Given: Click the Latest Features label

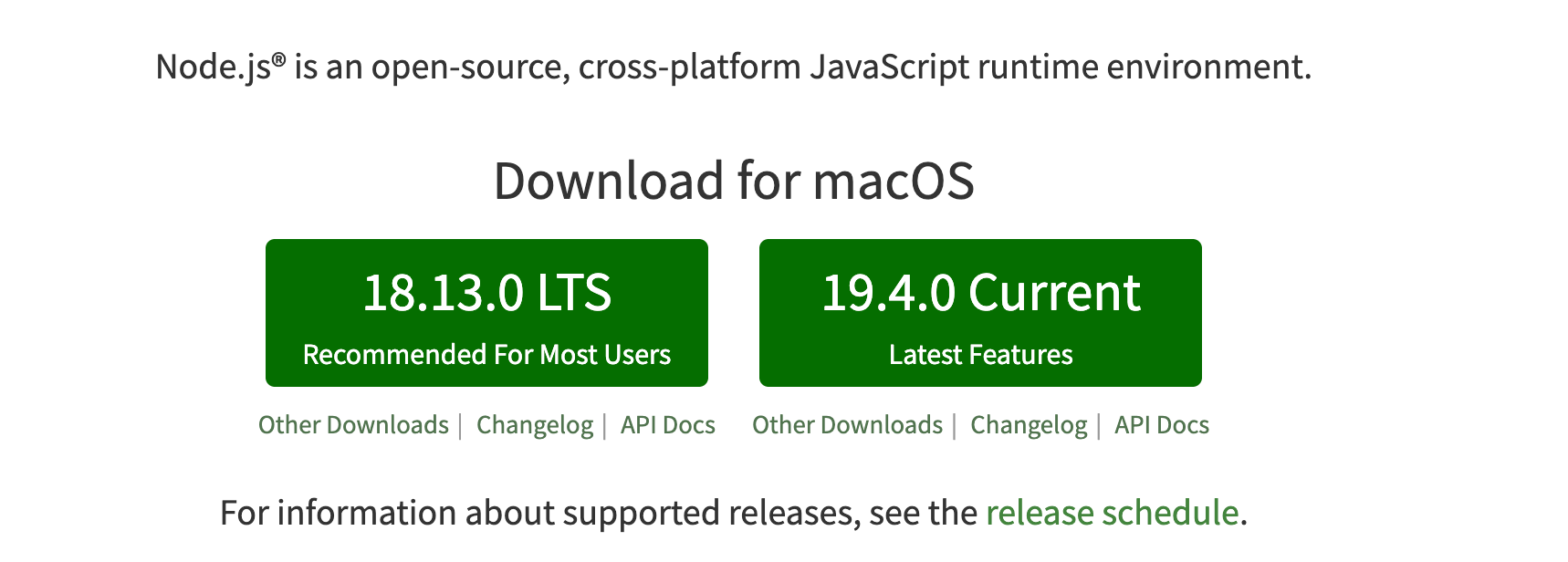Looking at the screenshot, I should (981, 354).
